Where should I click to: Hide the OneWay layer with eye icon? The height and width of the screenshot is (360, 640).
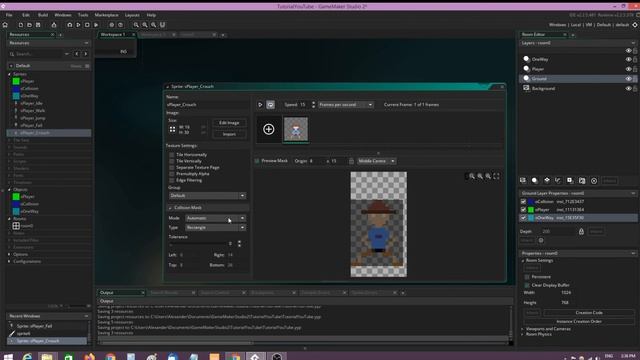pos(628,60)
